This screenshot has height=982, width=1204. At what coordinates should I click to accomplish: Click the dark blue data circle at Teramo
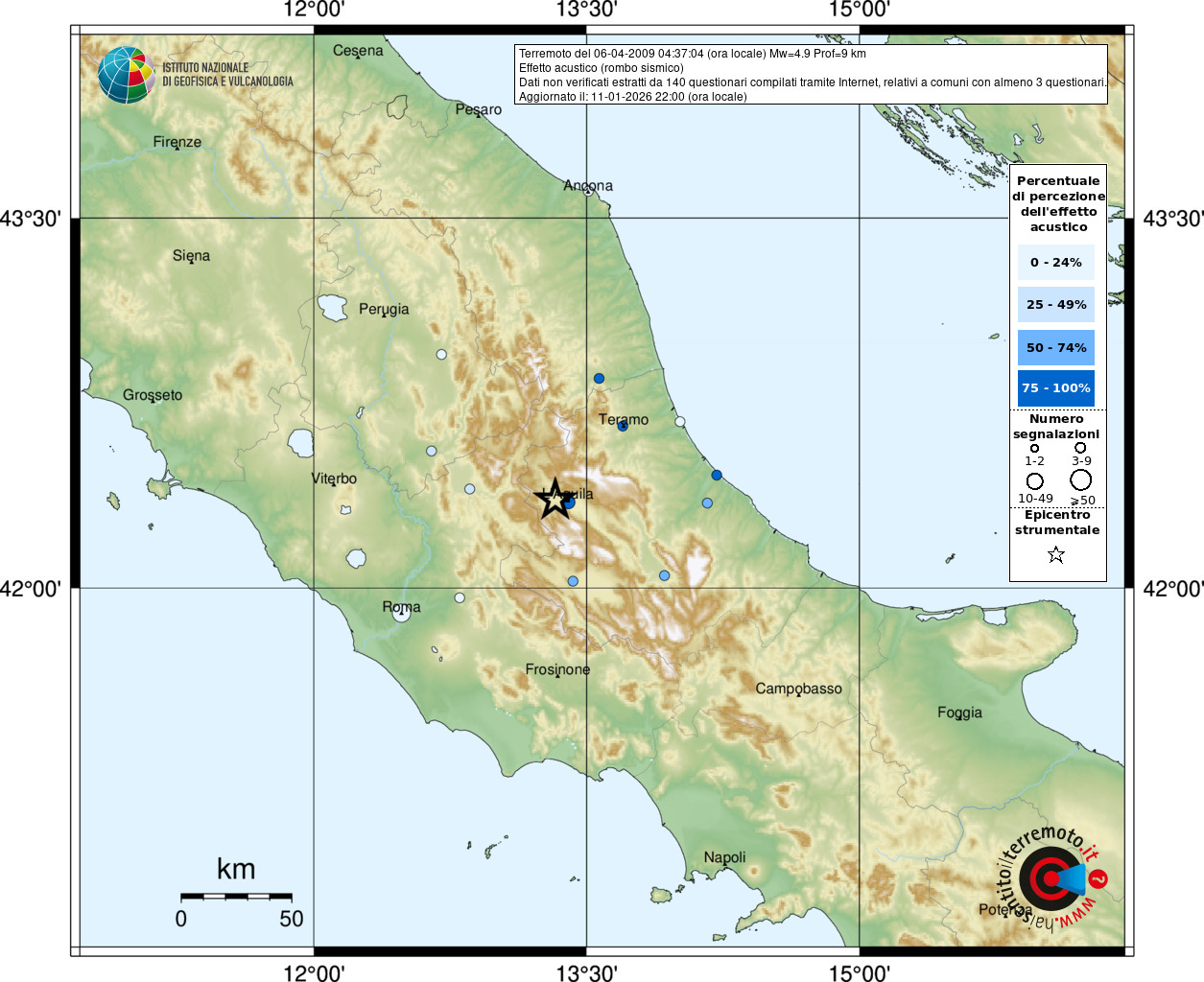click(x=622, y=425)
